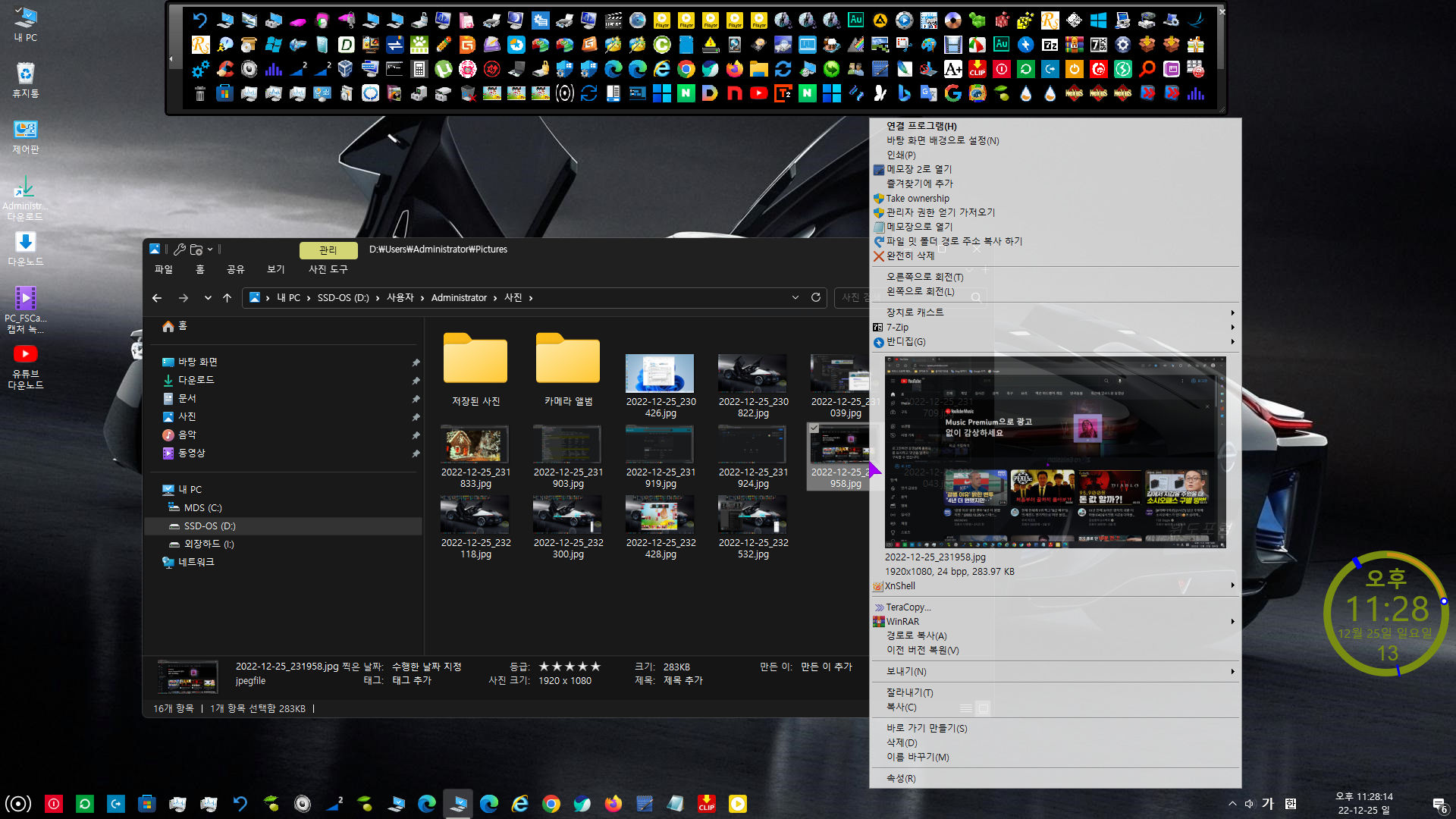1456x819 pixels.
Task: Unpin 다운로드 using its pin icon
Action: pos(416,381)
